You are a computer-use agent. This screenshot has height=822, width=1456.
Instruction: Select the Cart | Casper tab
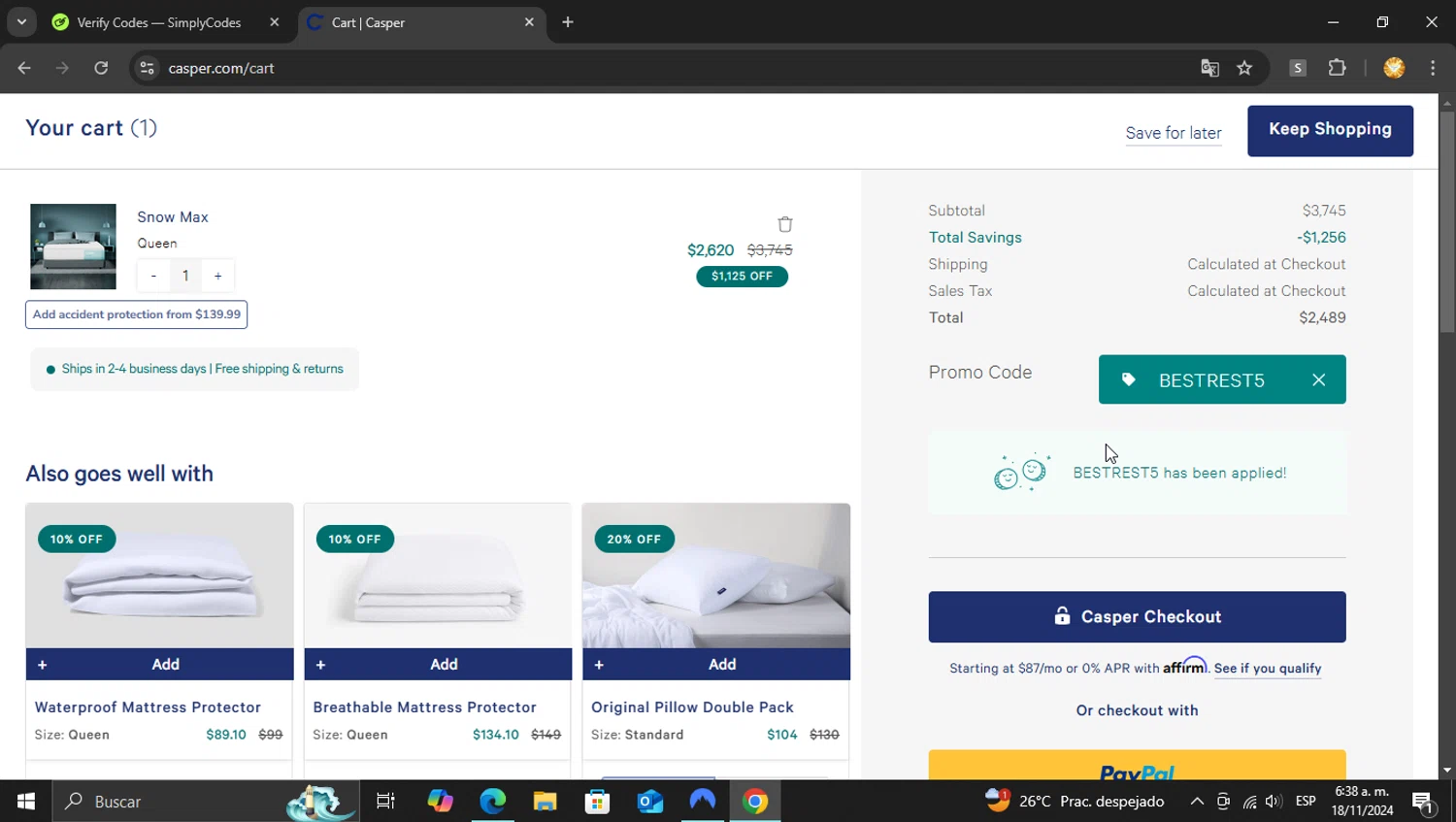422,22
